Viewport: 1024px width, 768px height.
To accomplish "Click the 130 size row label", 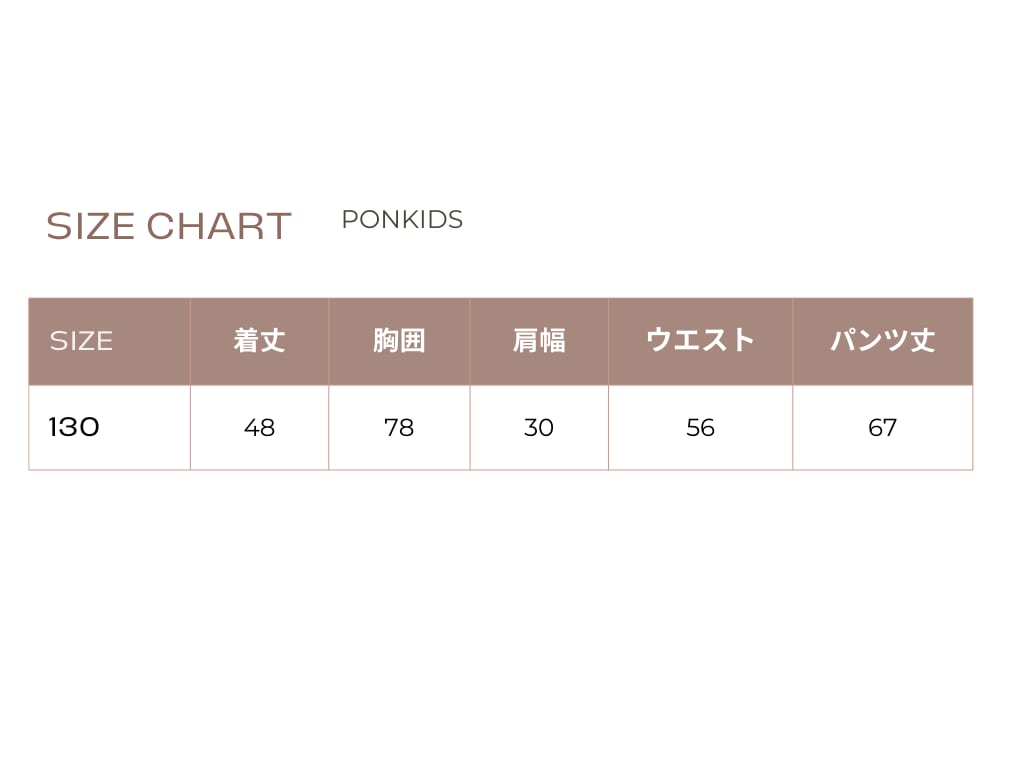I will click(74, 427).
